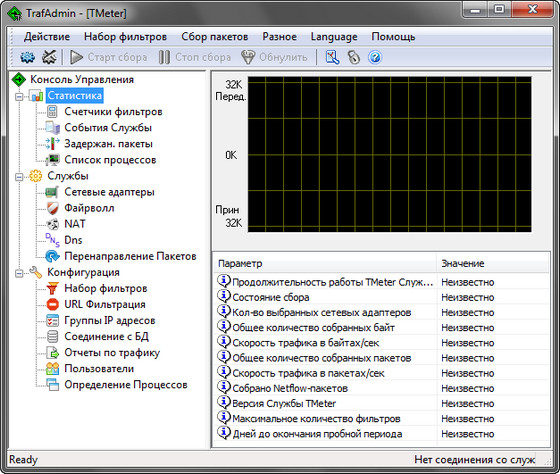The image size is (560, 474).
Task: Open Набор фильтров funnel icon item
Action: [52, 288]
